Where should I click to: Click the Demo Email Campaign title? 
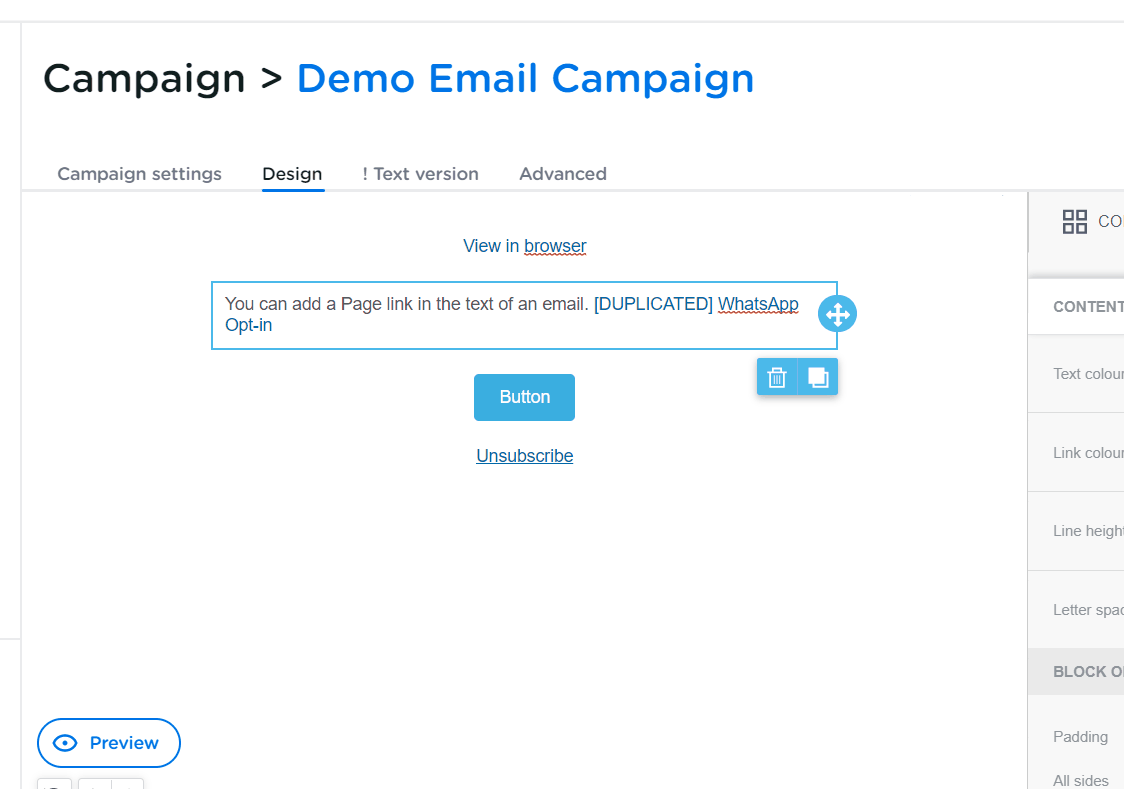(525, 79)
